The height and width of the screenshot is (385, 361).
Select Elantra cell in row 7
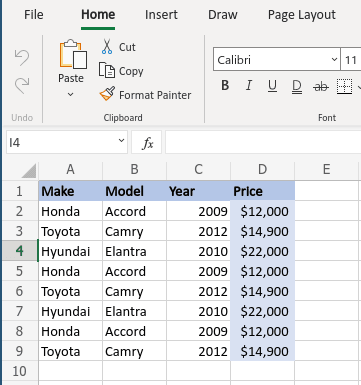(x=134, y=311)
